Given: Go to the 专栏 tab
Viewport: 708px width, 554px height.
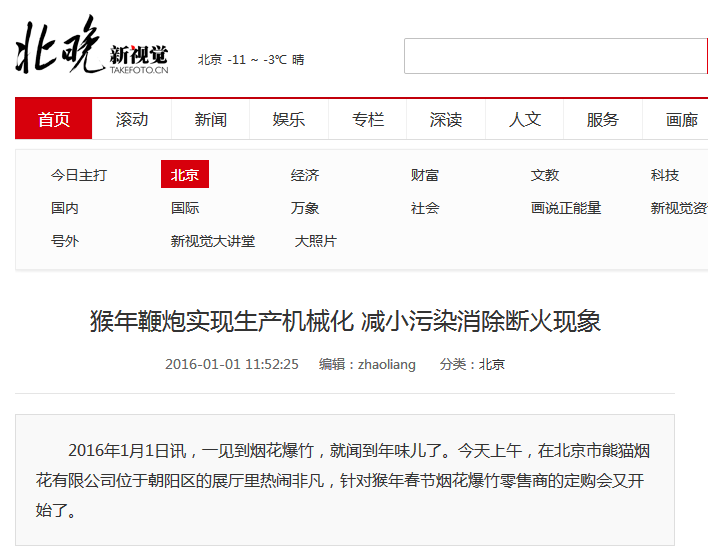Looking at the screenshot, I should click(x=368, y=119).
